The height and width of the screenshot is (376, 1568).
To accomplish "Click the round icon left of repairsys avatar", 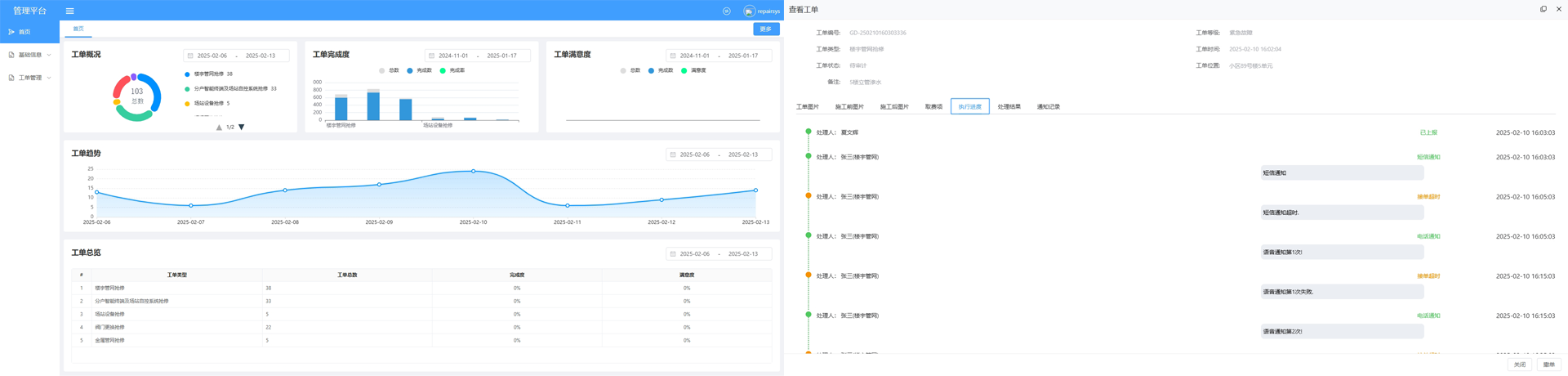I will pos(726,11).
